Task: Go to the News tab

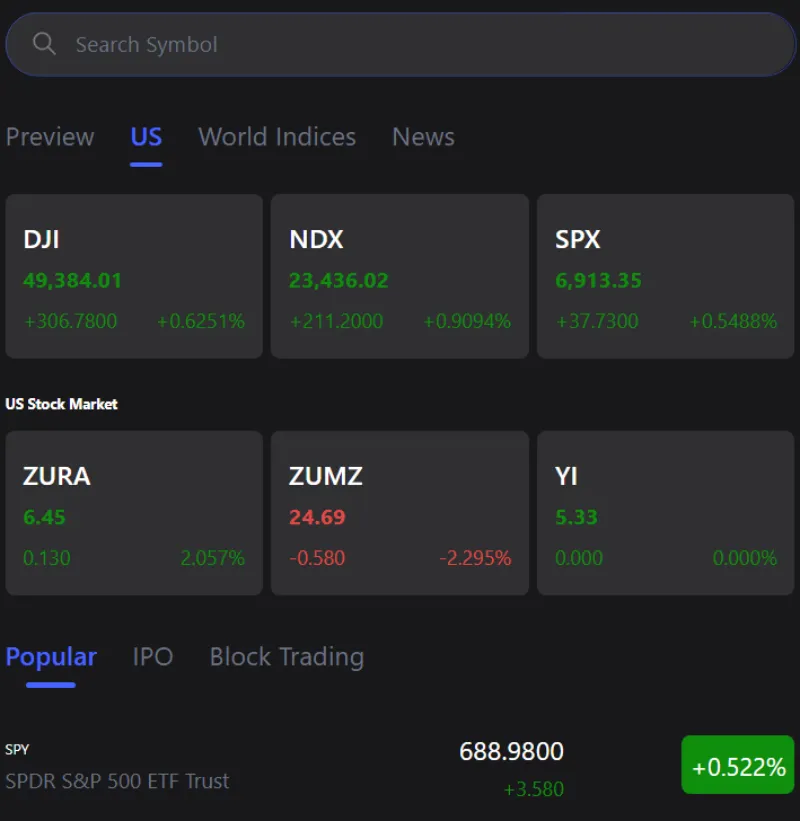Action: (423, 137)
